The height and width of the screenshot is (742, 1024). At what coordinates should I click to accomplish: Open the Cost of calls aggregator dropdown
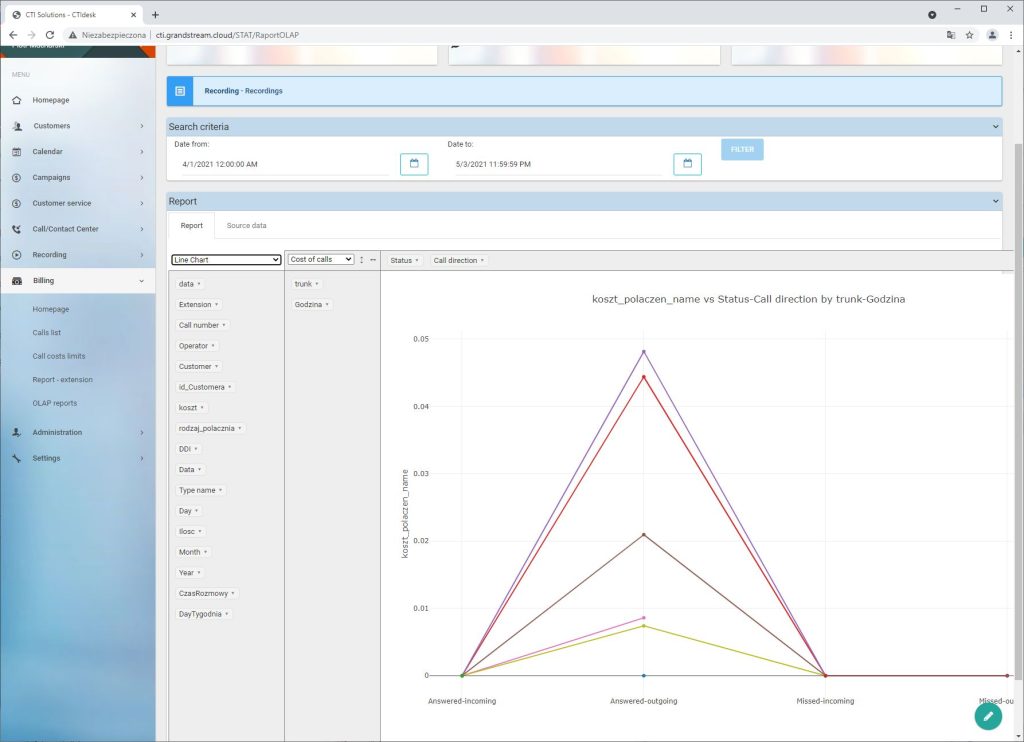pyautogui.click(x=321, y=260)
